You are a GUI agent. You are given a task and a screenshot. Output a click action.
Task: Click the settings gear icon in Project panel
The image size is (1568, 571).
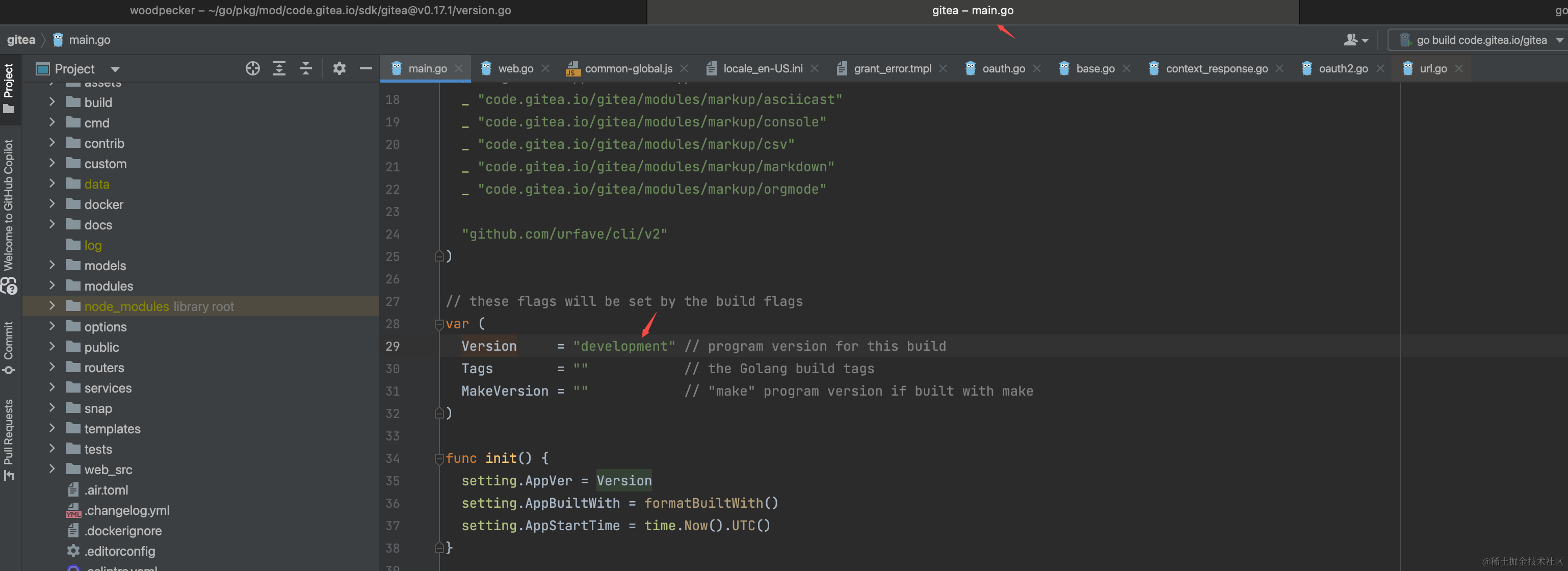[x=339, y=68]
